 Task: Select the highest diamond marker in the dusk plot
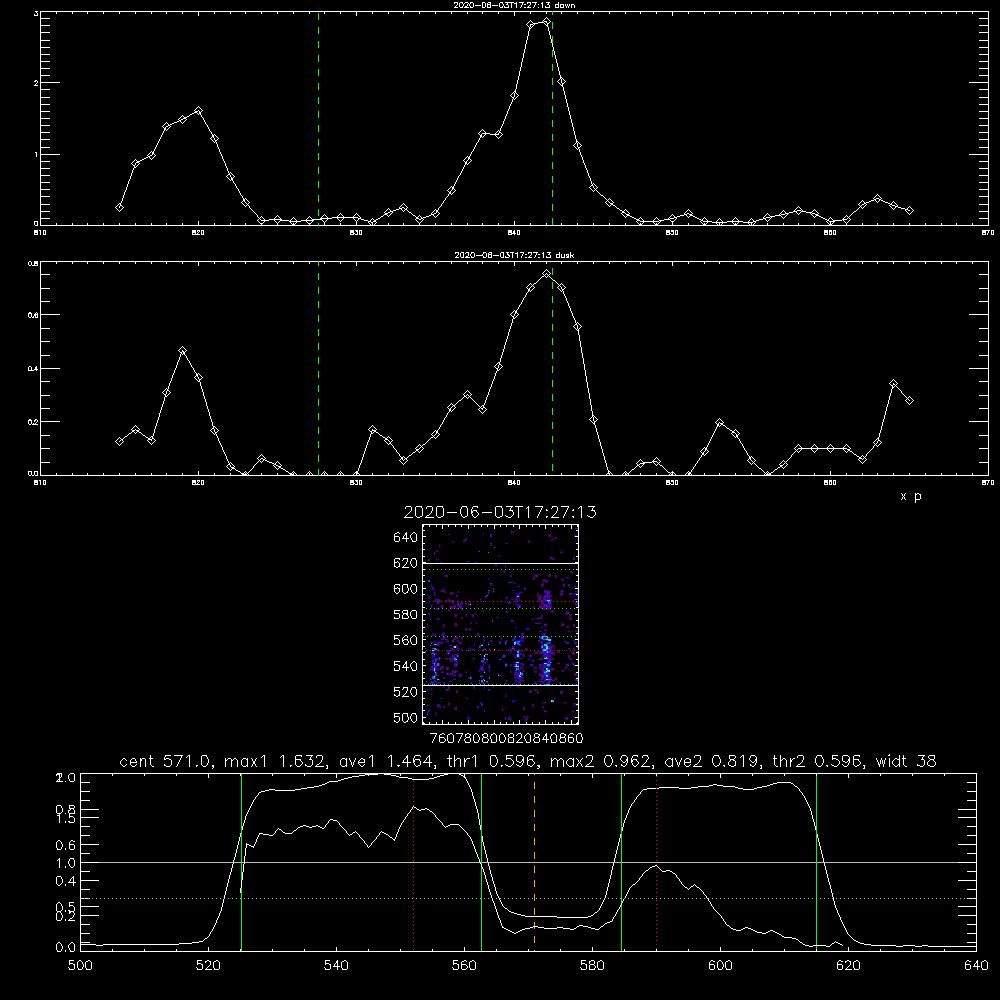(546, 274)
